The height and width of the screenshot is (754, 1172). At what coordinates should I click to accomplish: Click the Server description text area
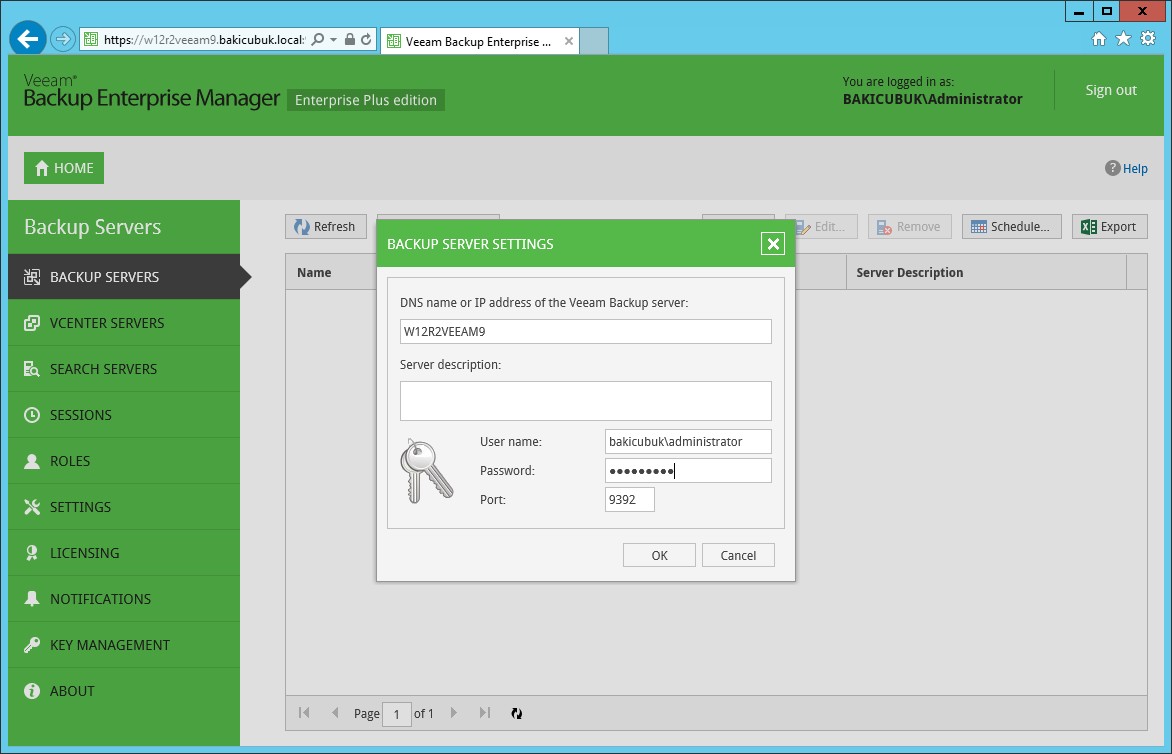(585, 401)
